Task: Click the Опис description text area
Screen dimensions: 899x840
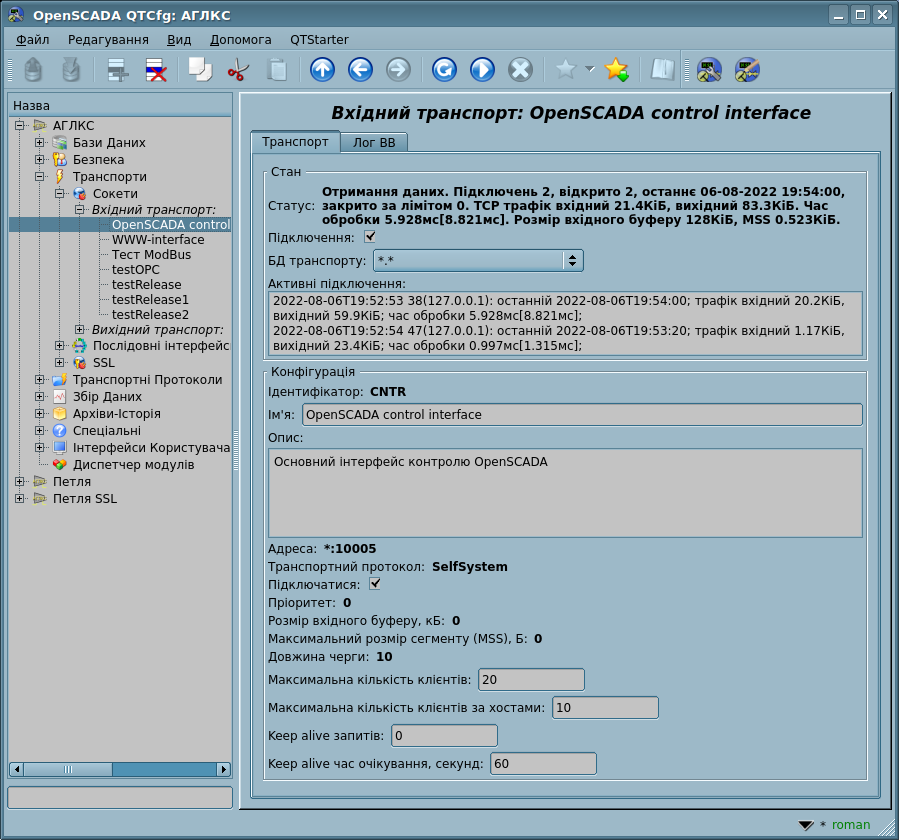Action: (x=565, y=493)
